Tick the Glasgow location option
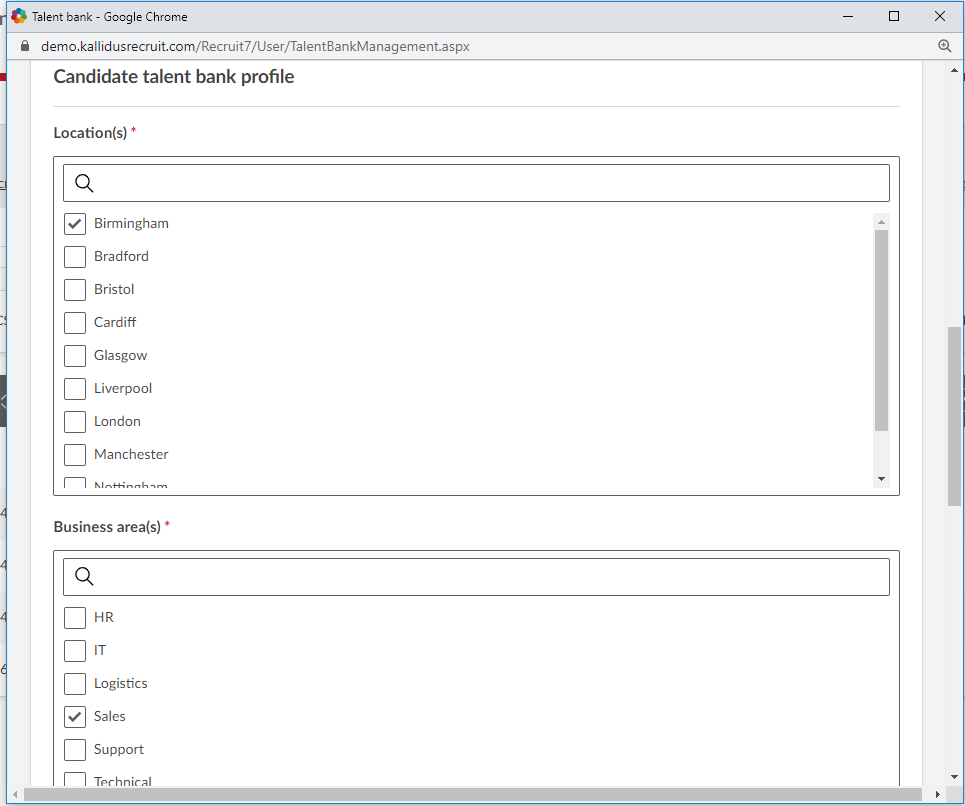This screenshot has height=806, width=965. [x=75, y=356]
